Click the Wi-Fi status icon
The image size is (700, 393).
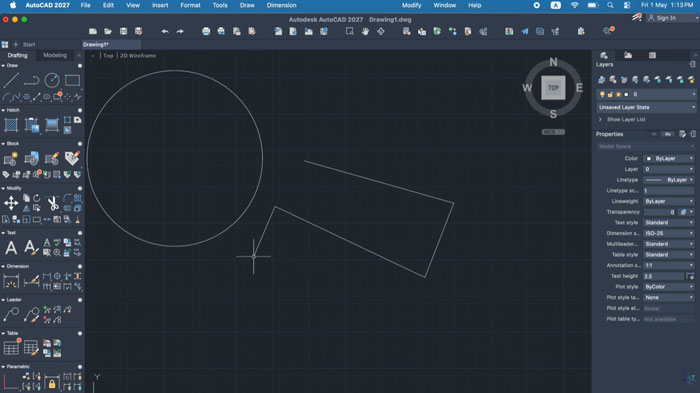575,5
